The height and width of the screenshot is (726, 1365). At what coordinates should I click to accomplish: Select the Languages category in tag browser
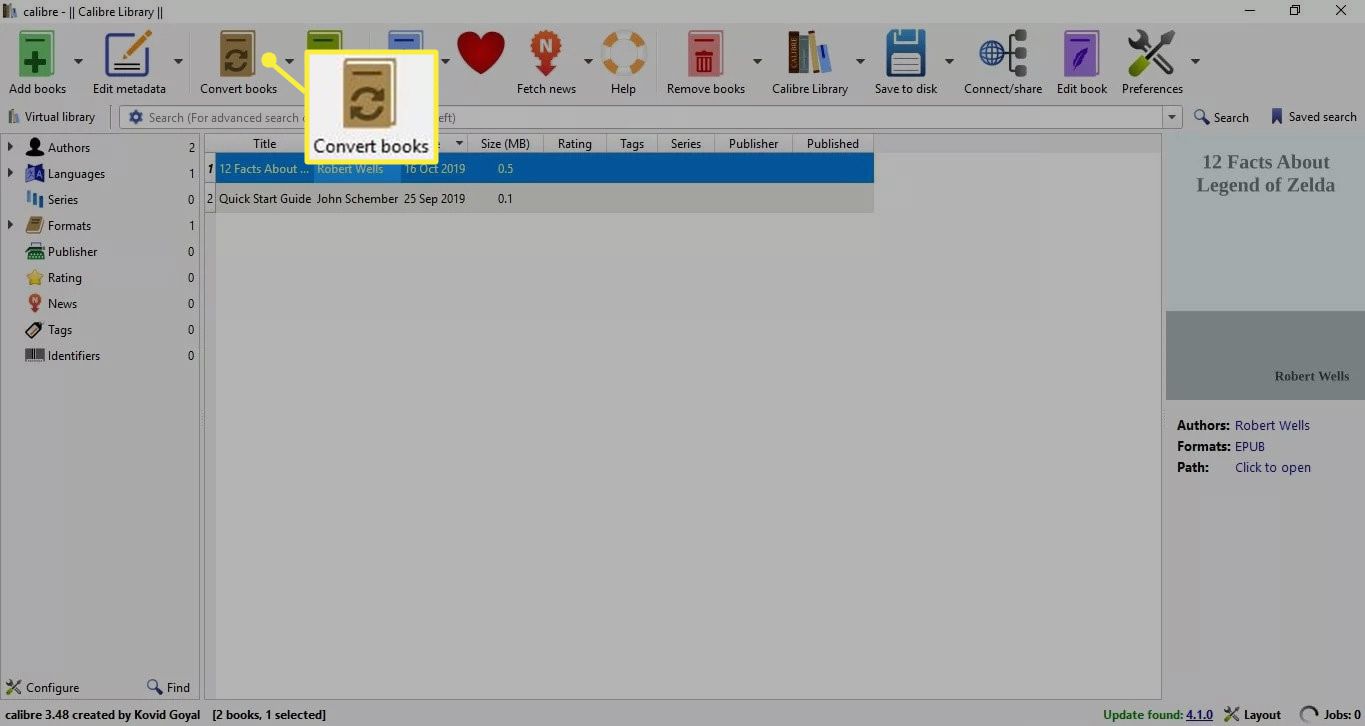pyautogui.click(x=76, y=173)
